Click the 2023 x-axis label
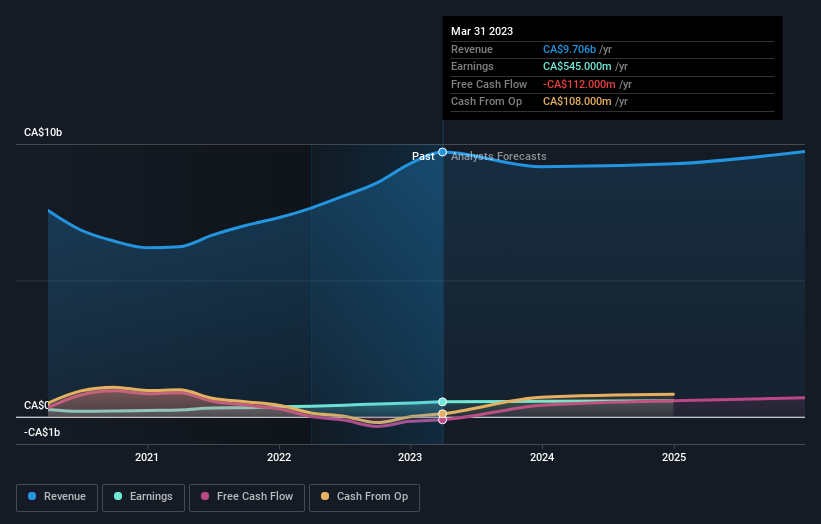 (x=410, y=457)
